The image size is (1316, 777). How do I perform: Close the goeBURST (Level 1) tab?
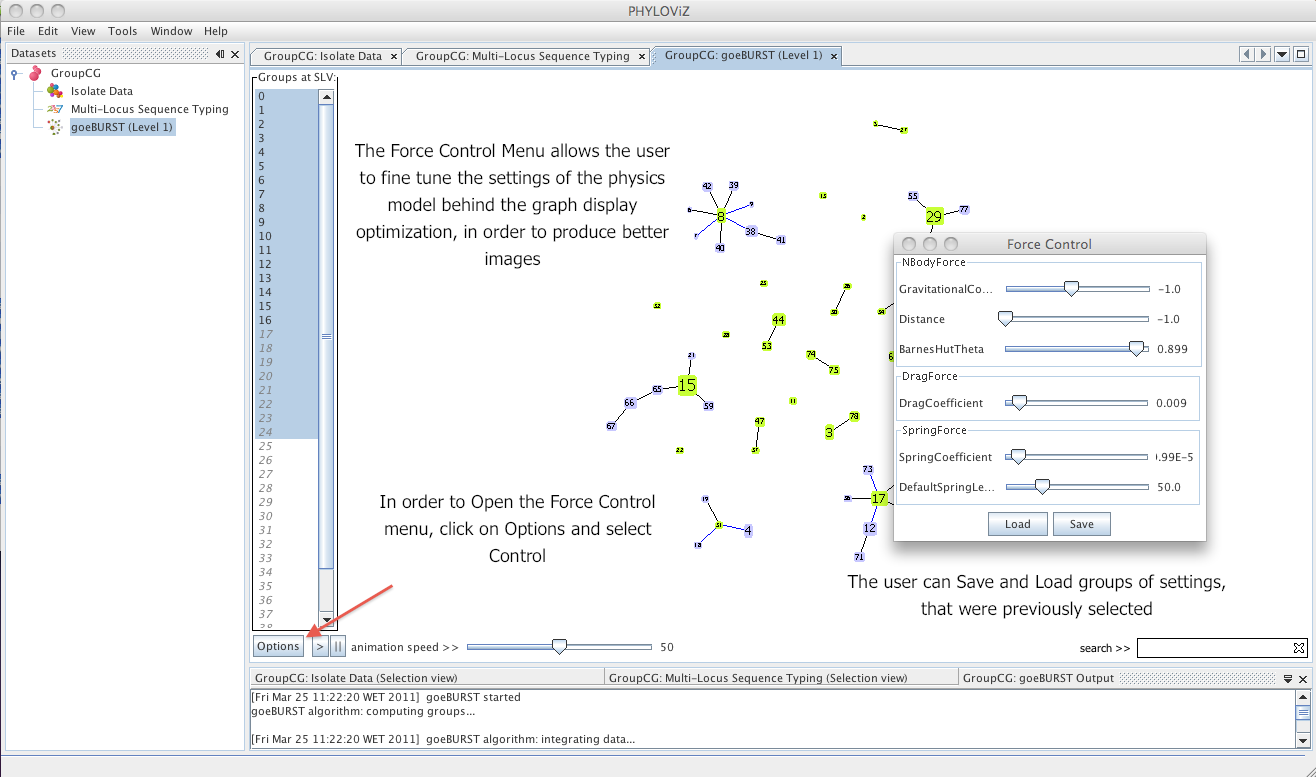[834, 56]
